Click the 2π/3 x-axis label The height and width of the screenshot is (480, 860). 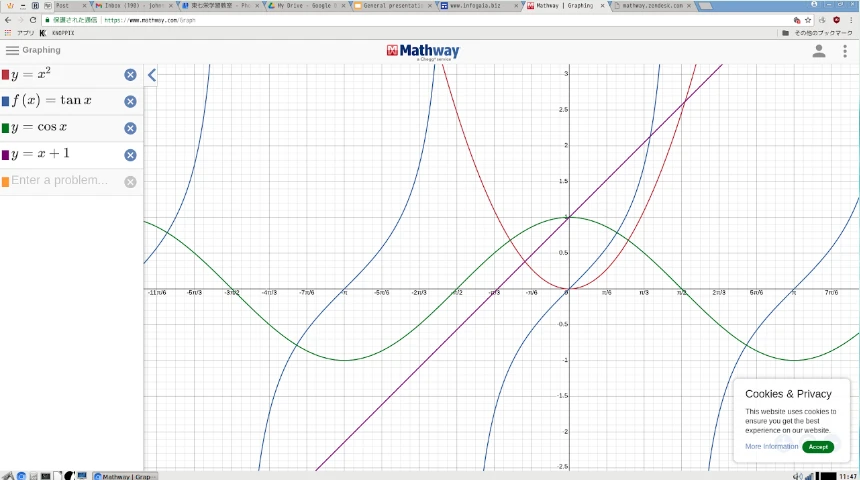pyautogui.click(x=718, y=293)
